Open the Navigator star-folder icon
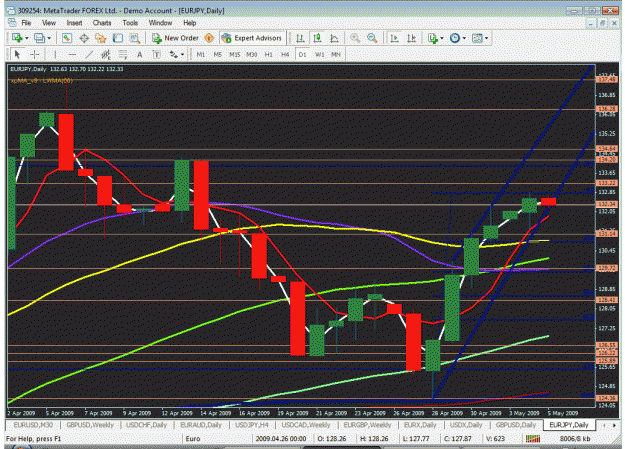 101,38
